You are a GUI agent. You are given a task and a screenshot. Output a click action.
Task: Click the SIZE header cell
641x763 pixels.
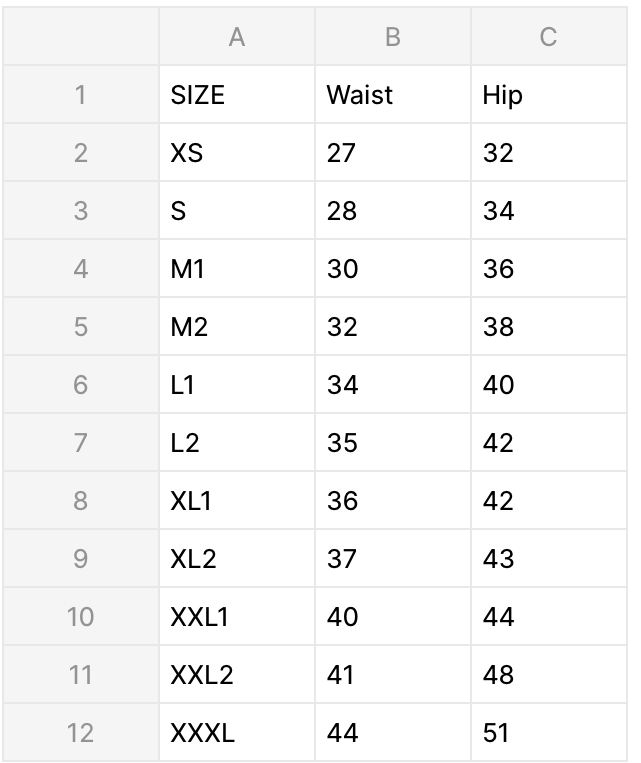point(236,95)
